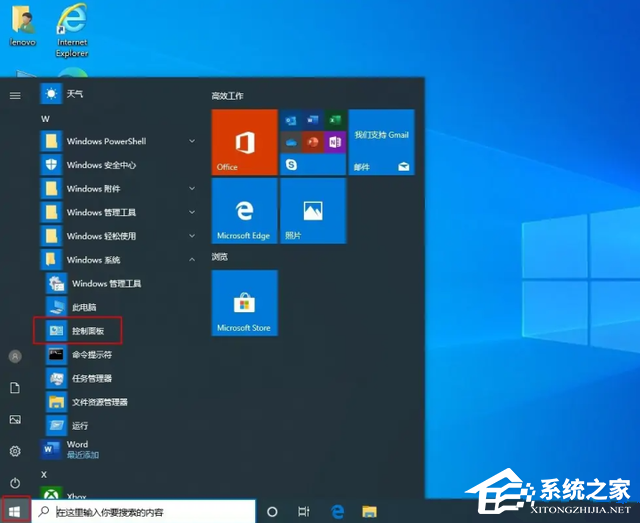
Task: Click Outlook icon in Office tile group
Action: coord(291,120)
